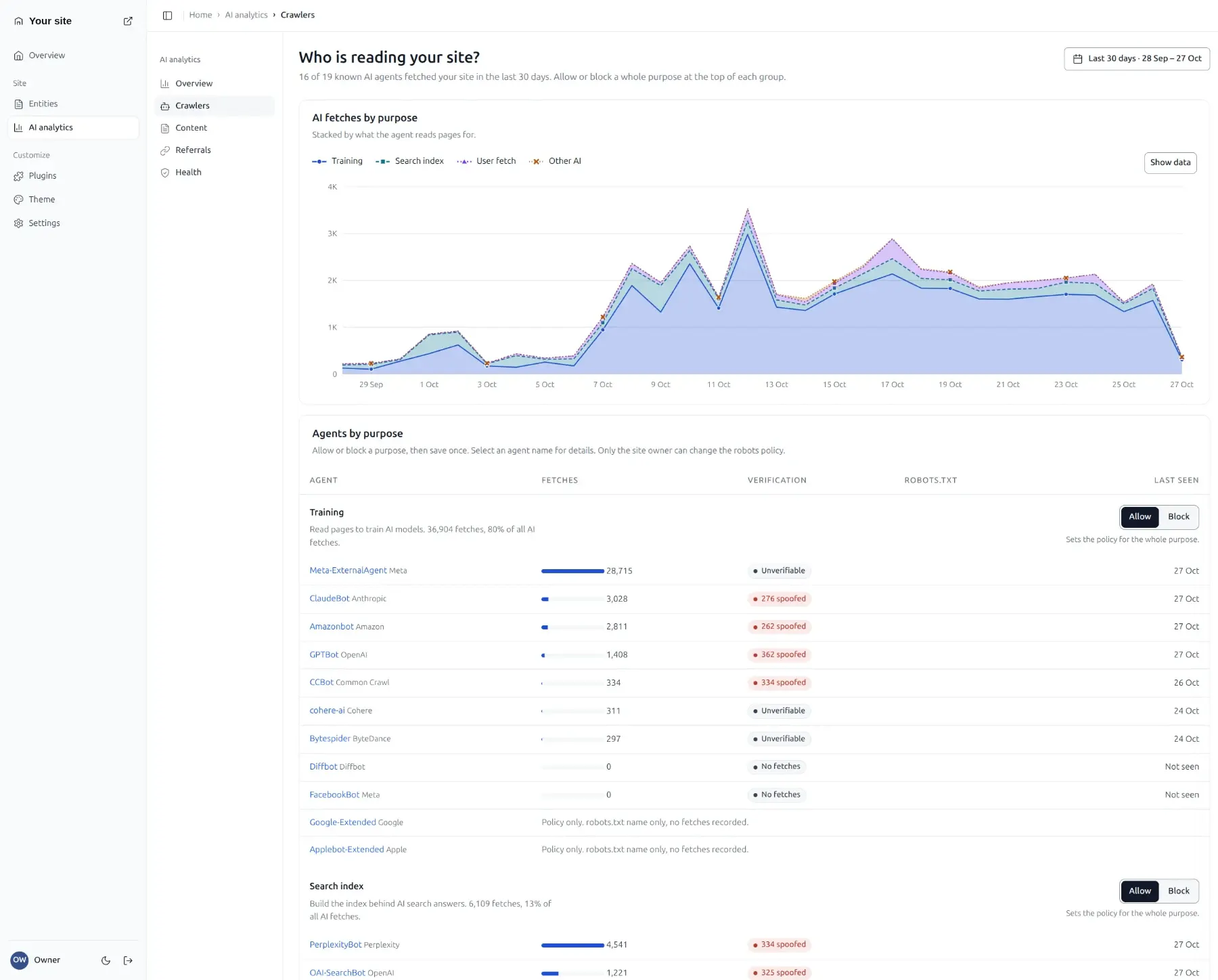Select Block for the Training purpose
The width and height of the screenshot is (1218, 980).
click(x=1178, y=517)
